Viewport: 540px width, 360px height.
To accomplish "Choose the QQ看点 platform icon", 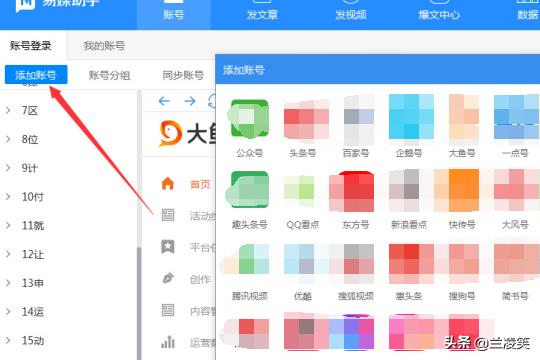I will point(299,191).
